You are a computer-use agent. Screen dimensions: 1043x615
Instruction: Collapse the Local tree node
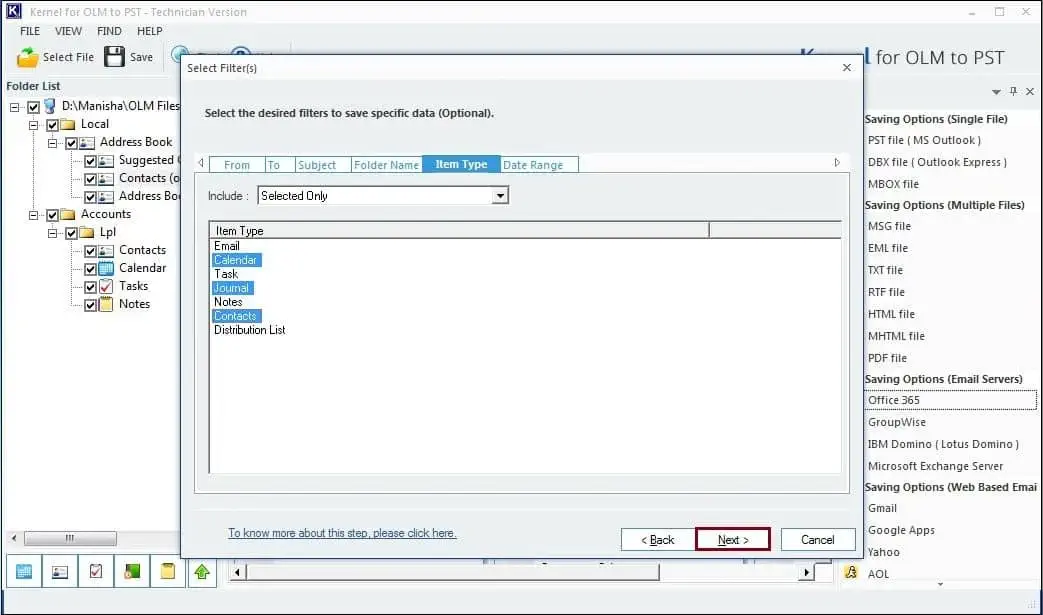(33, 125)
